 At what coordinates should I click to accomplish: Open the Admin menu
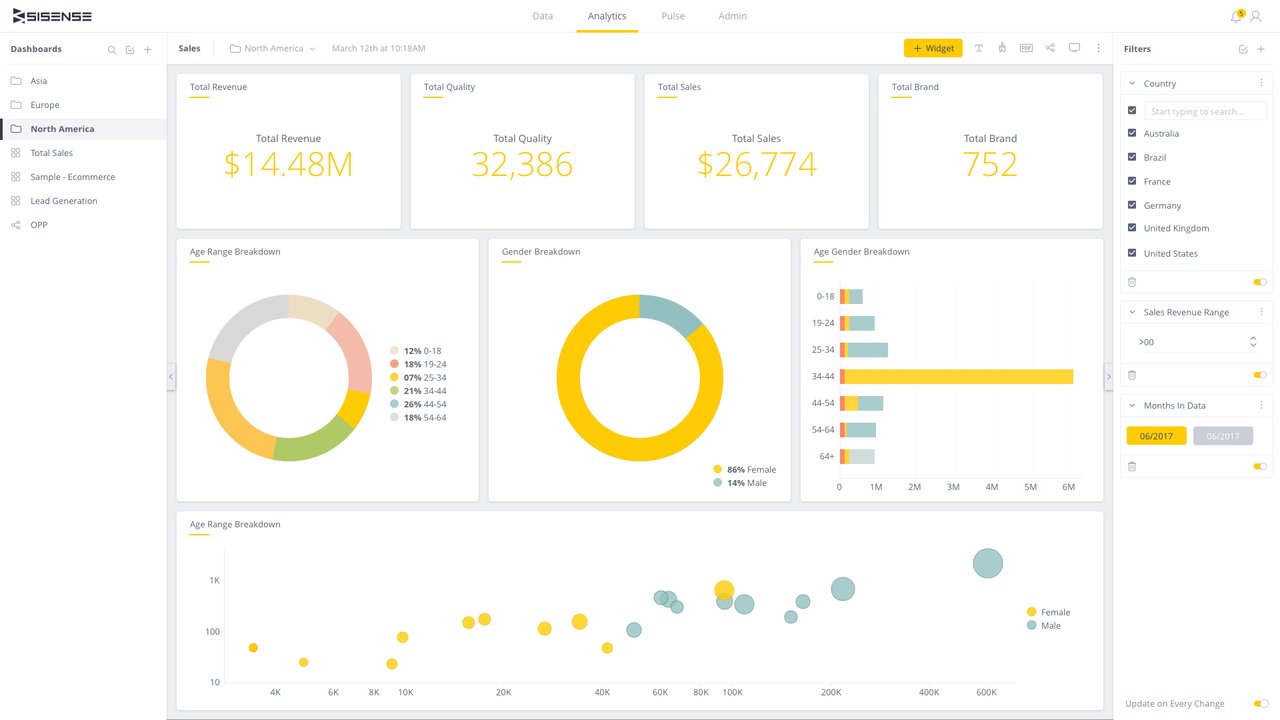[732, 15]
